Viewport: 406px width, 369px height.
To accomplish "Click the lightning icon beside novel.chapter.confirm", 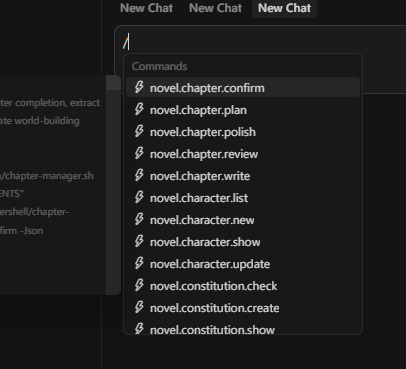I will pos(139,88).
